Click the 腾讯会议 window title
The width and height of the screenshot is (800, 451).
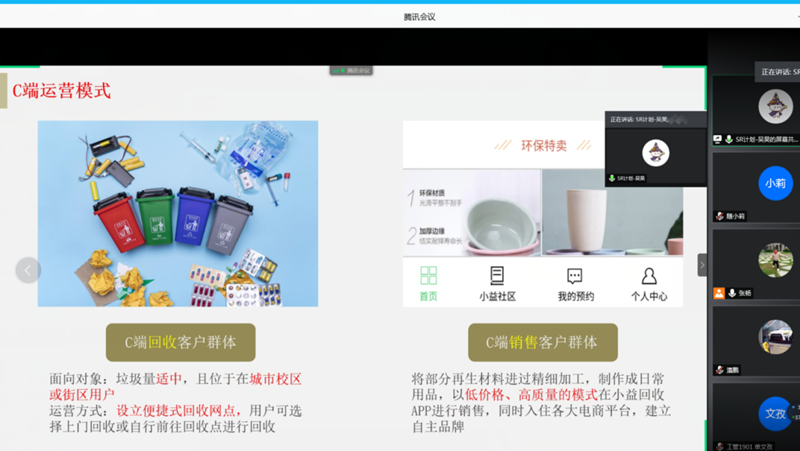click(x=419, y=16)
